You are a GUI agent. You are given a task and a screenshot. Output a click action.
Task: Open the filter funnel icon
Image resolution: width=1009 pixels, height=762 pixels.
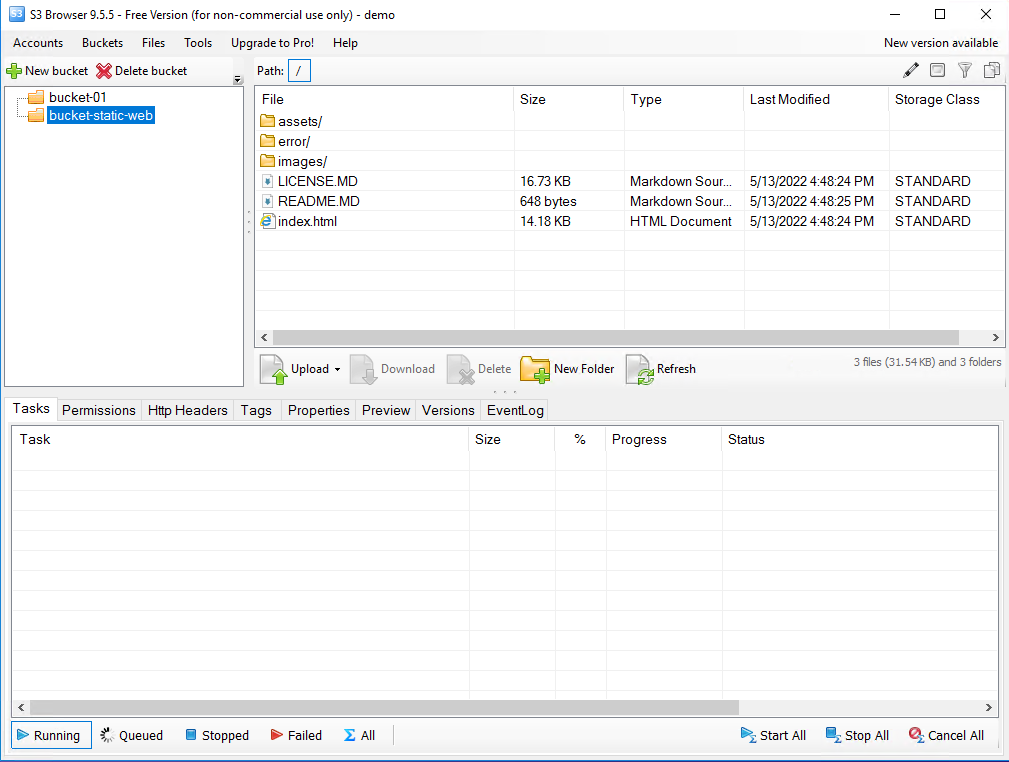coord(964,70)
